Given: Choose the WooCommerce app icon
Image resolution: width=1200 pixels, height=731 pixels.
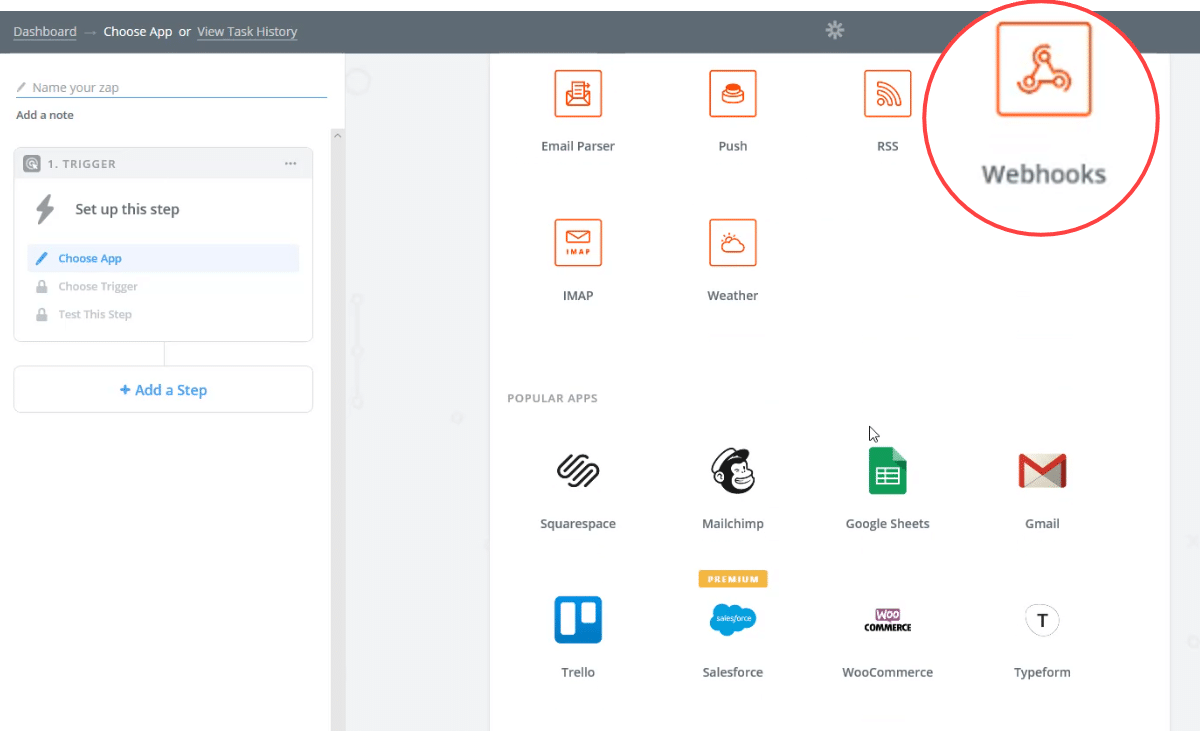Looking at the screenshot, I should [x=887, y=619].
